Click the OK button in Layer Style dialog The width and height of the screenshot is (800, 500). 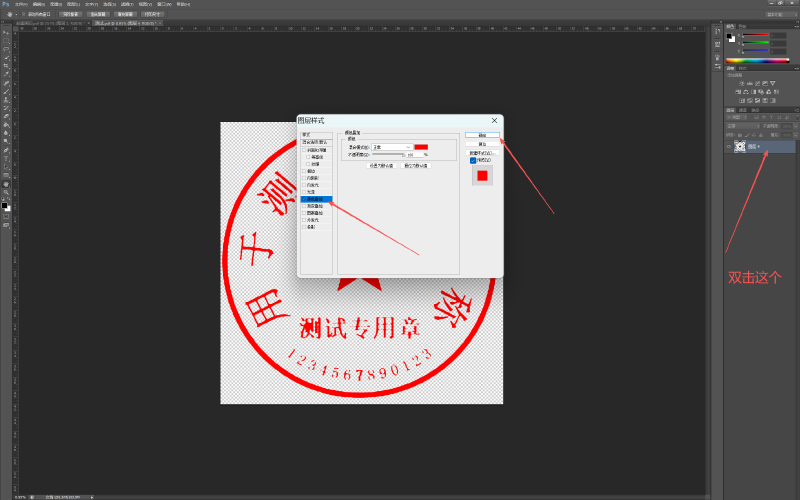[482, 134]
